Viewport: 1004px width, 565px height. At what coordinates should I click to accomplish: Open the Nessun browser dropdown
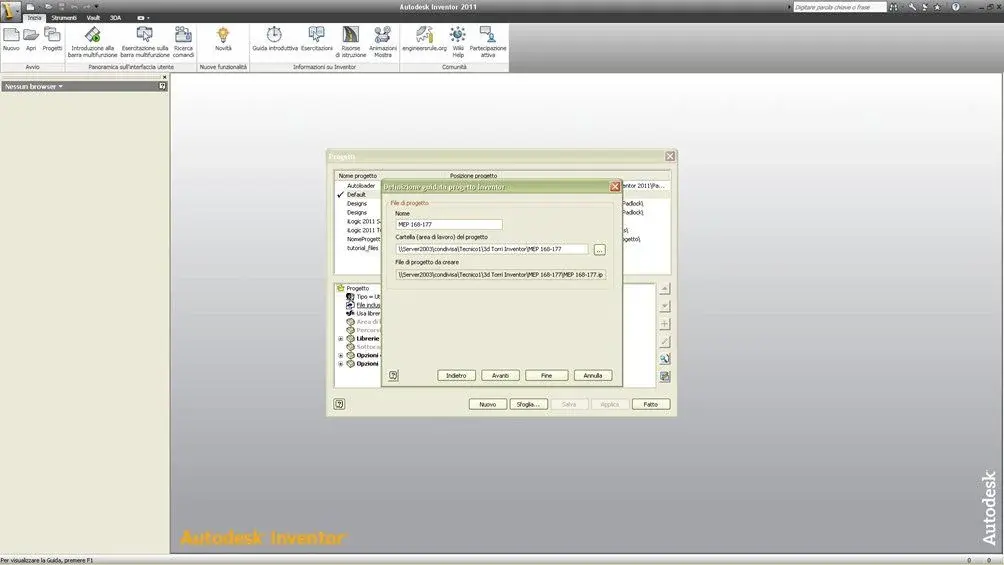[x=34, y=86]
